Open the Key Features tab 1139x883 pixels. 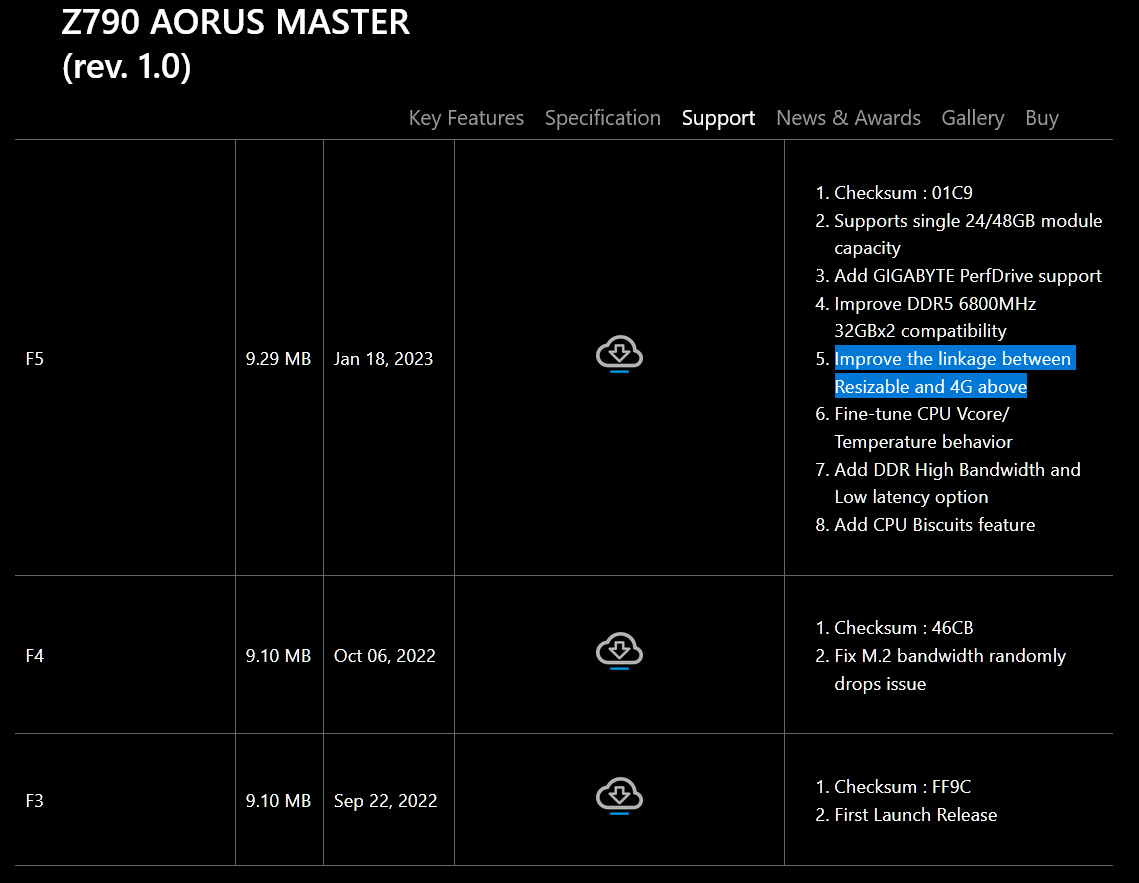[x=466, y=118]
